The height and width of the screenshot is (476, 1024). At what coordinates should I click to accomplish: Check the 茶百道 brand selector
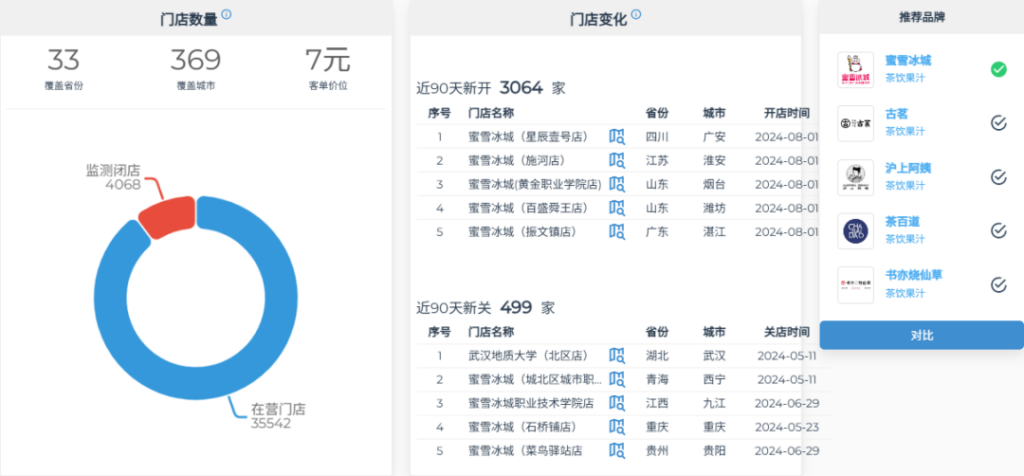[999, 230]
